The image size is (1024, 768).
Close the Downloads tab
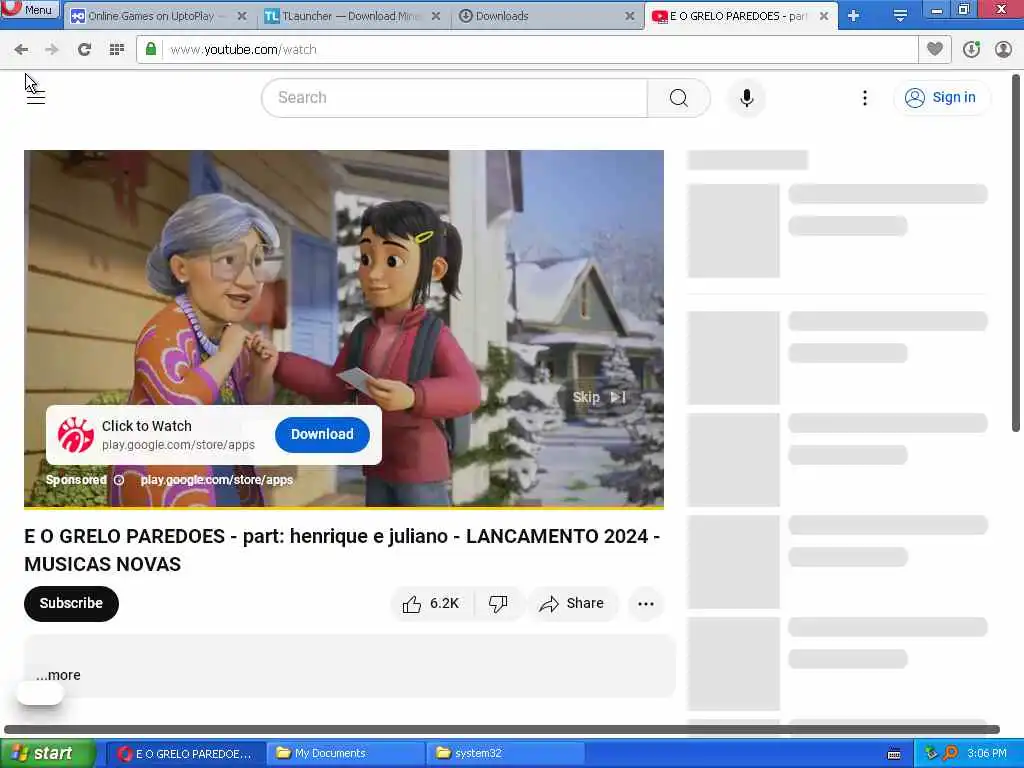(630, 16)
